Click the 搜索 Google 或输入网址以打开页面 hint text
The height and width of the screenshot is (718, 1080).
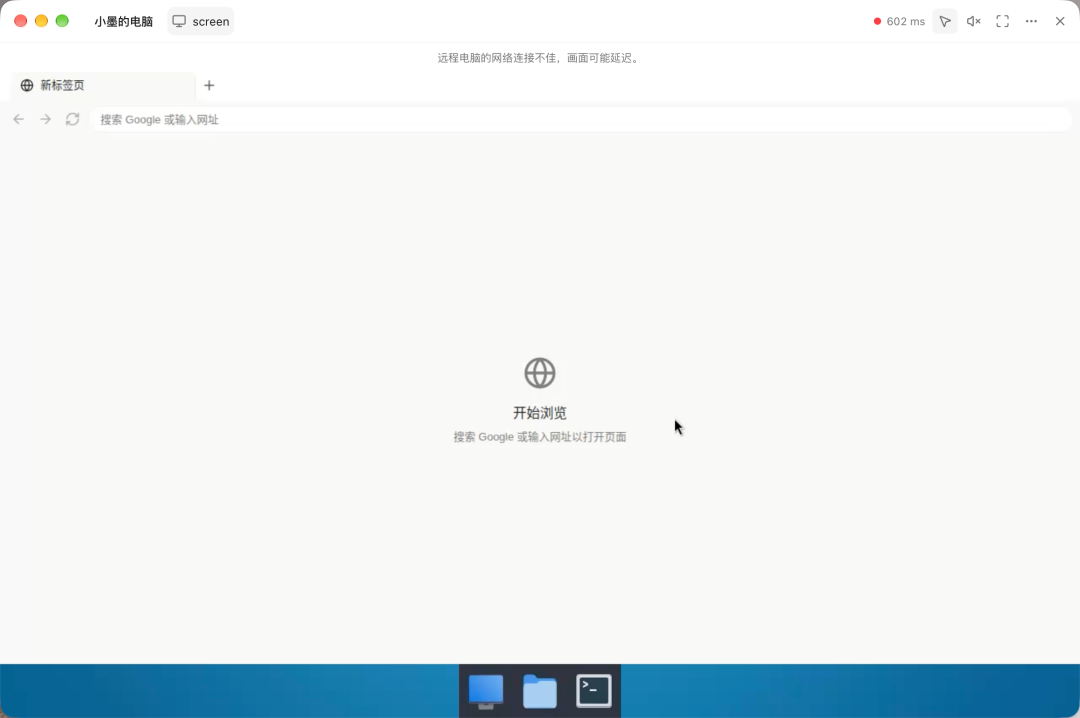(x=540, y=437)
